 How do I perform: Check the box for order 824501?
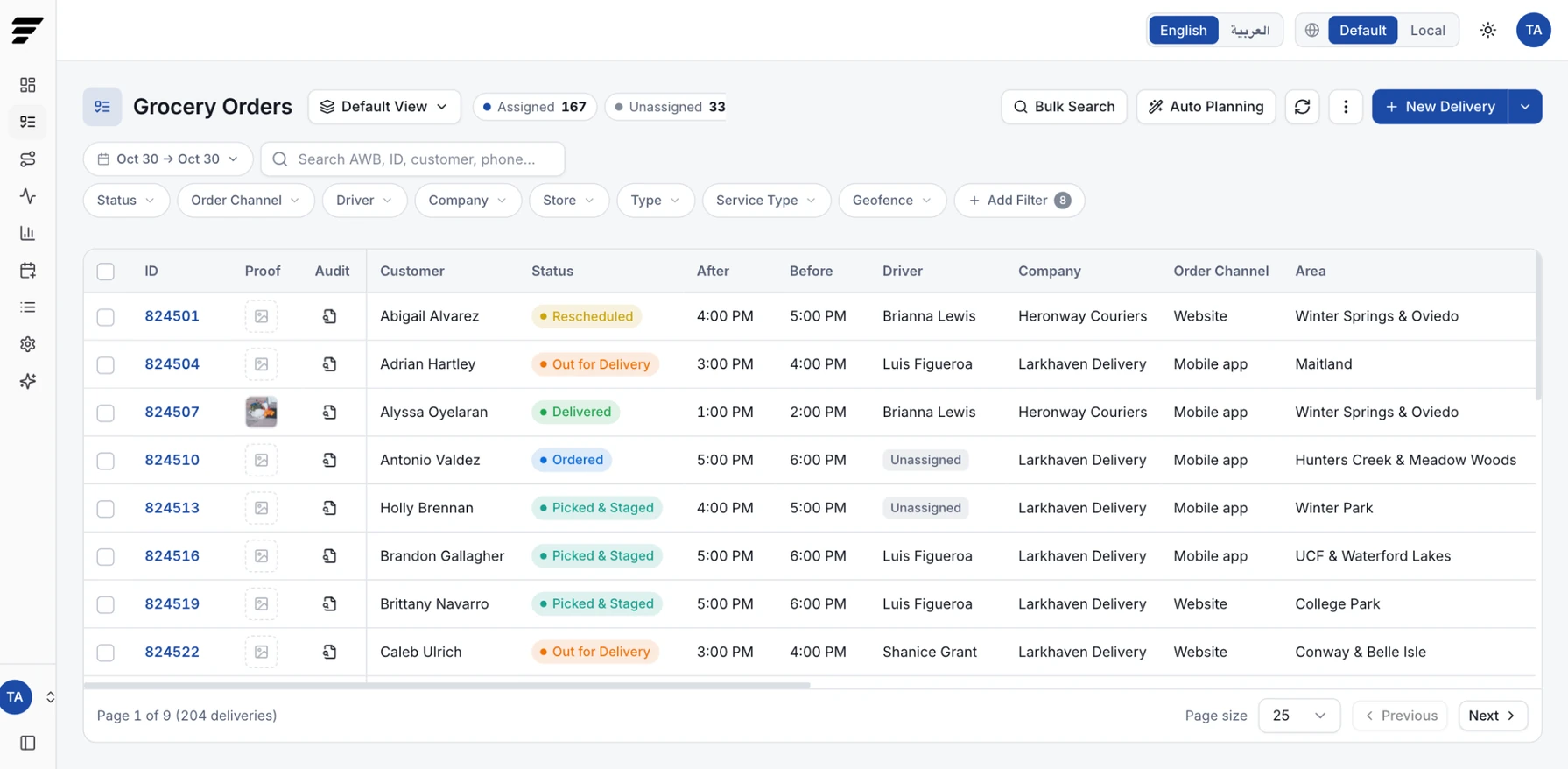pos(106,317)
